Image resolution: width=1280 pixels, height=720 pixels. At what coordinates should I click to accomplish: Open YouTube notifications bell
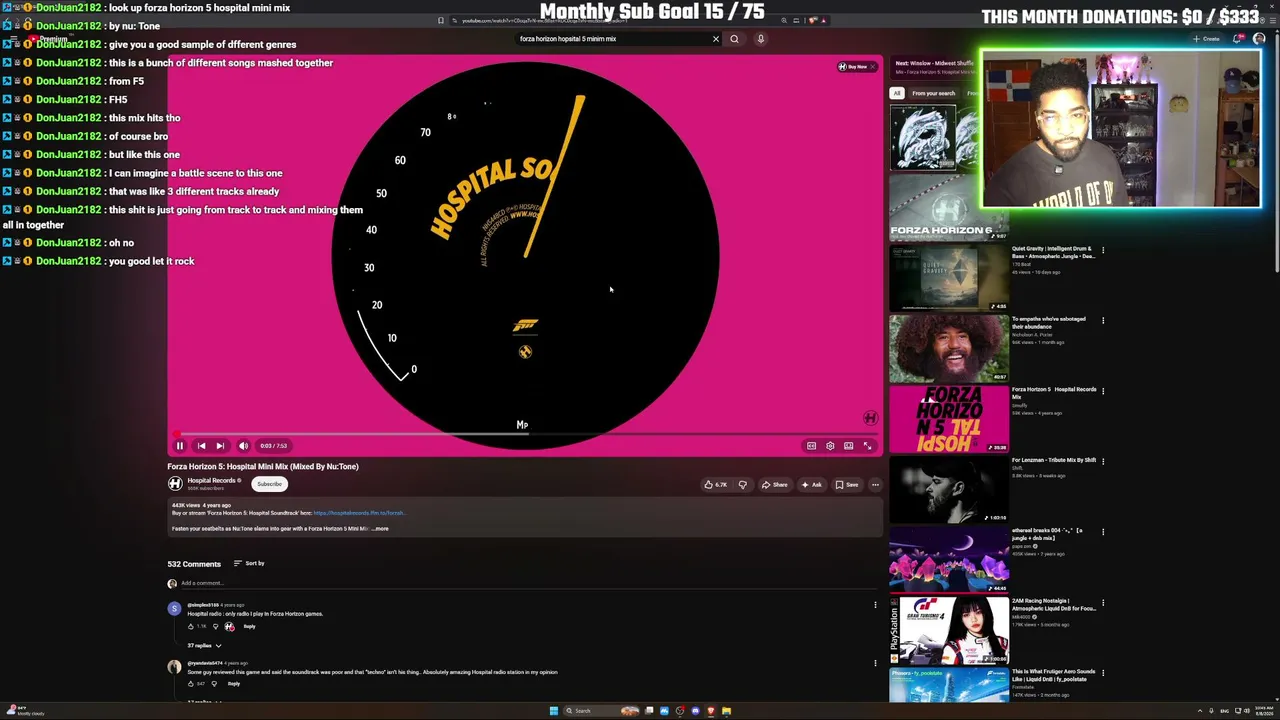pyautogui.click(x=1238, y=39)
